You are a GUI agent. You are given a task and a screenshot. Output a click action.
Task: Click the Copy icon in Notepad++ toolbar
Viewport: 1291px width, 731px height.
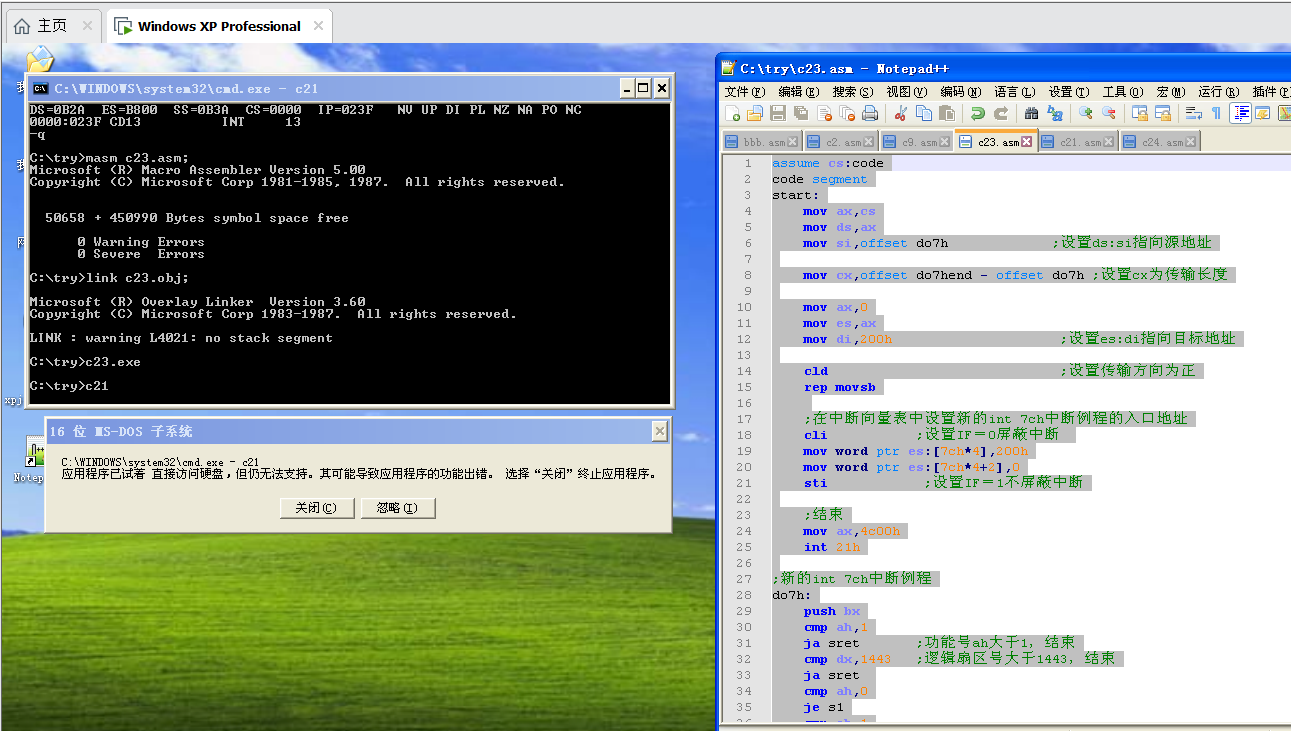point(924,113)
